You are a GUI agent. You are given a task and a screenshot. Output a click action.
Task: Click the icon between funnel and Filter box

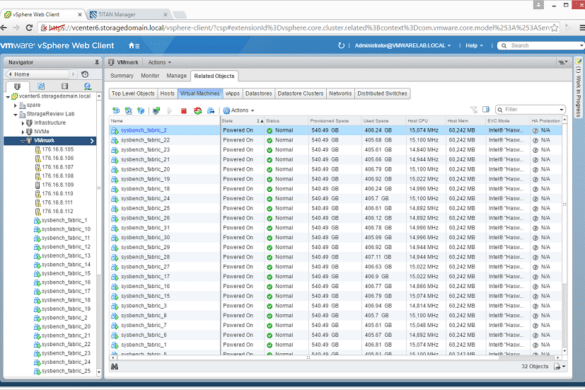[x=486, y=109]
